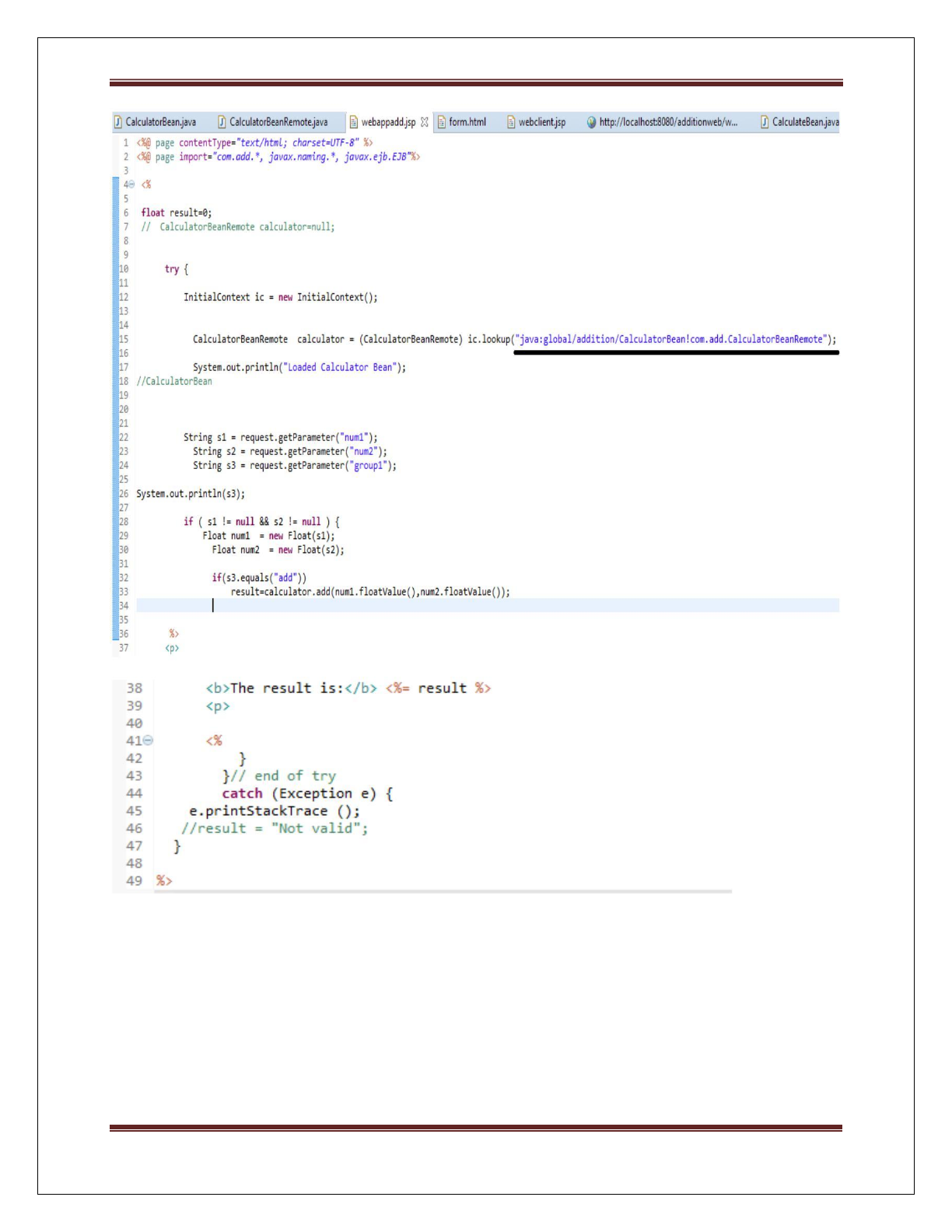
Task: Click the '//CalculatorBean' comment on line 18
Action: 174,381
